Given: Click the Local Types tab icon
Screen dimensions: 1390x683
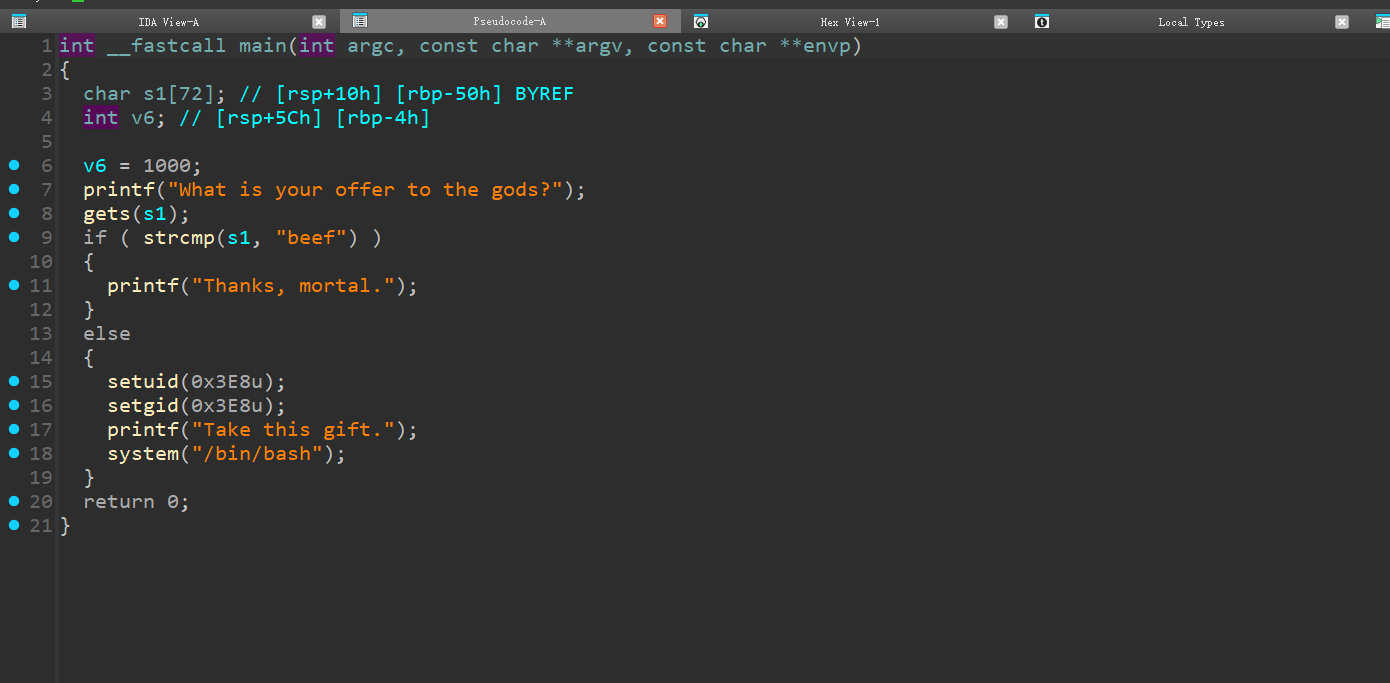Looking at the screenshot, I should click(1042, 21).
